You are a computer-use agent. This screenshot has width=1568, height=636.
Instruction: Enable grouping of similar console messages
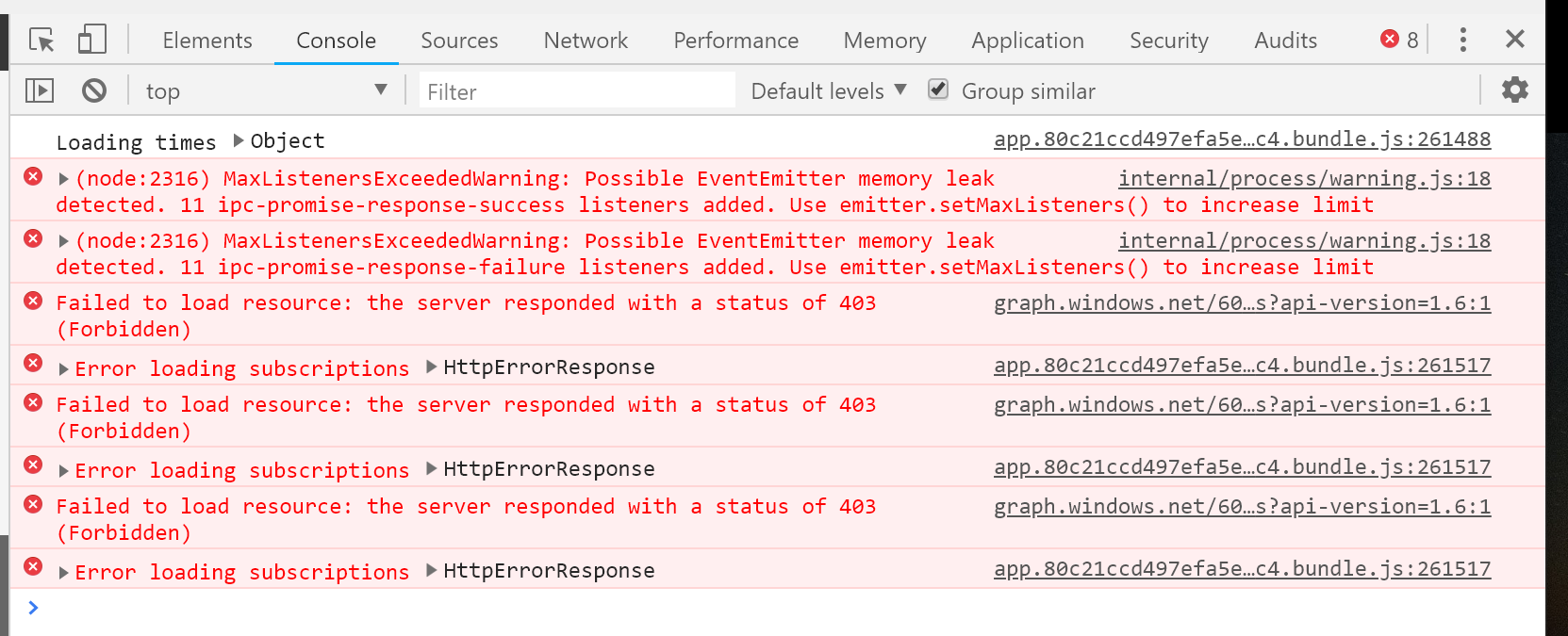937,90
